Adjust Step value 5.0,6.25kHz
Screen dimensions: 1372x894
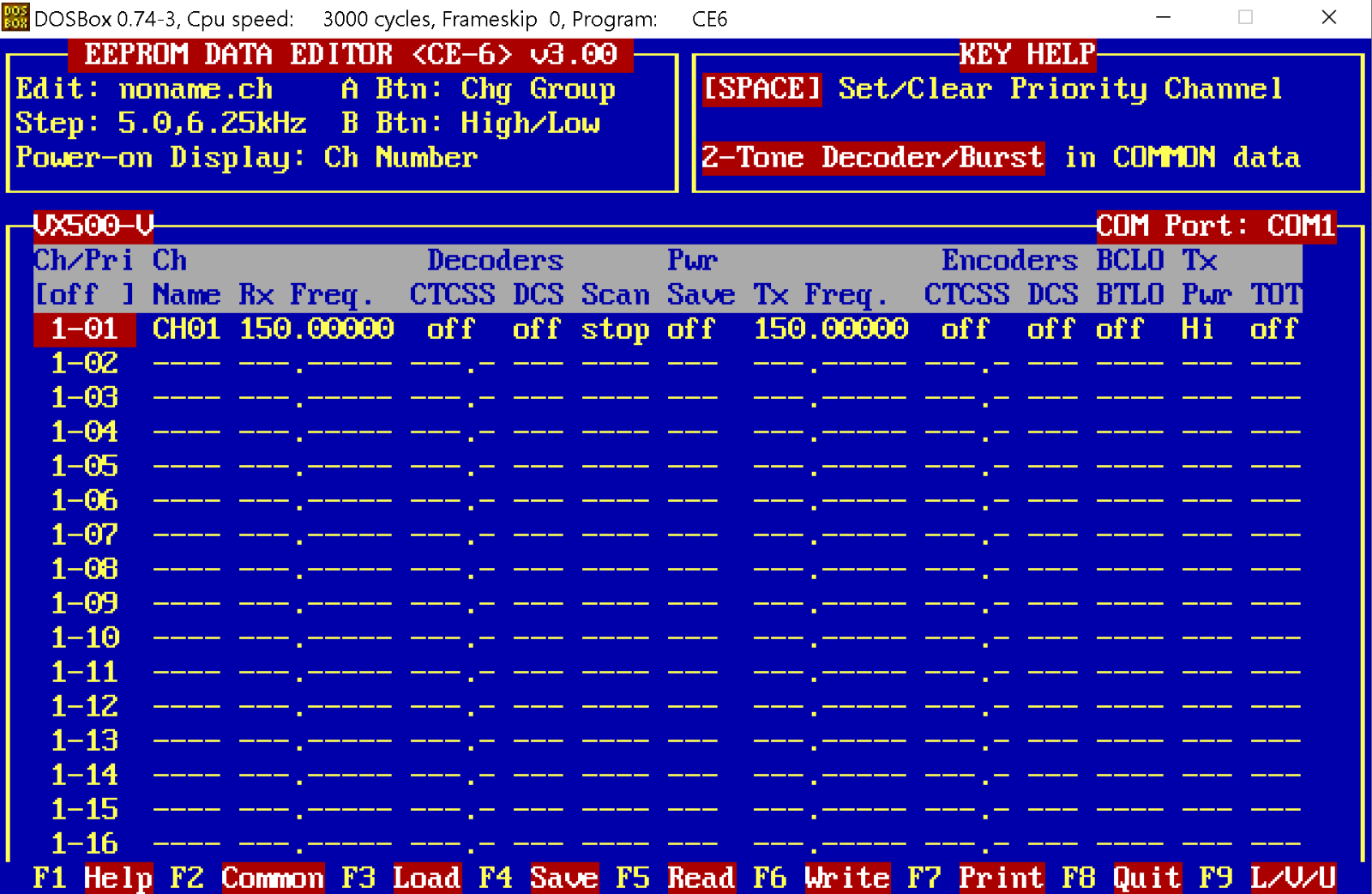click(x=210, y=123)
